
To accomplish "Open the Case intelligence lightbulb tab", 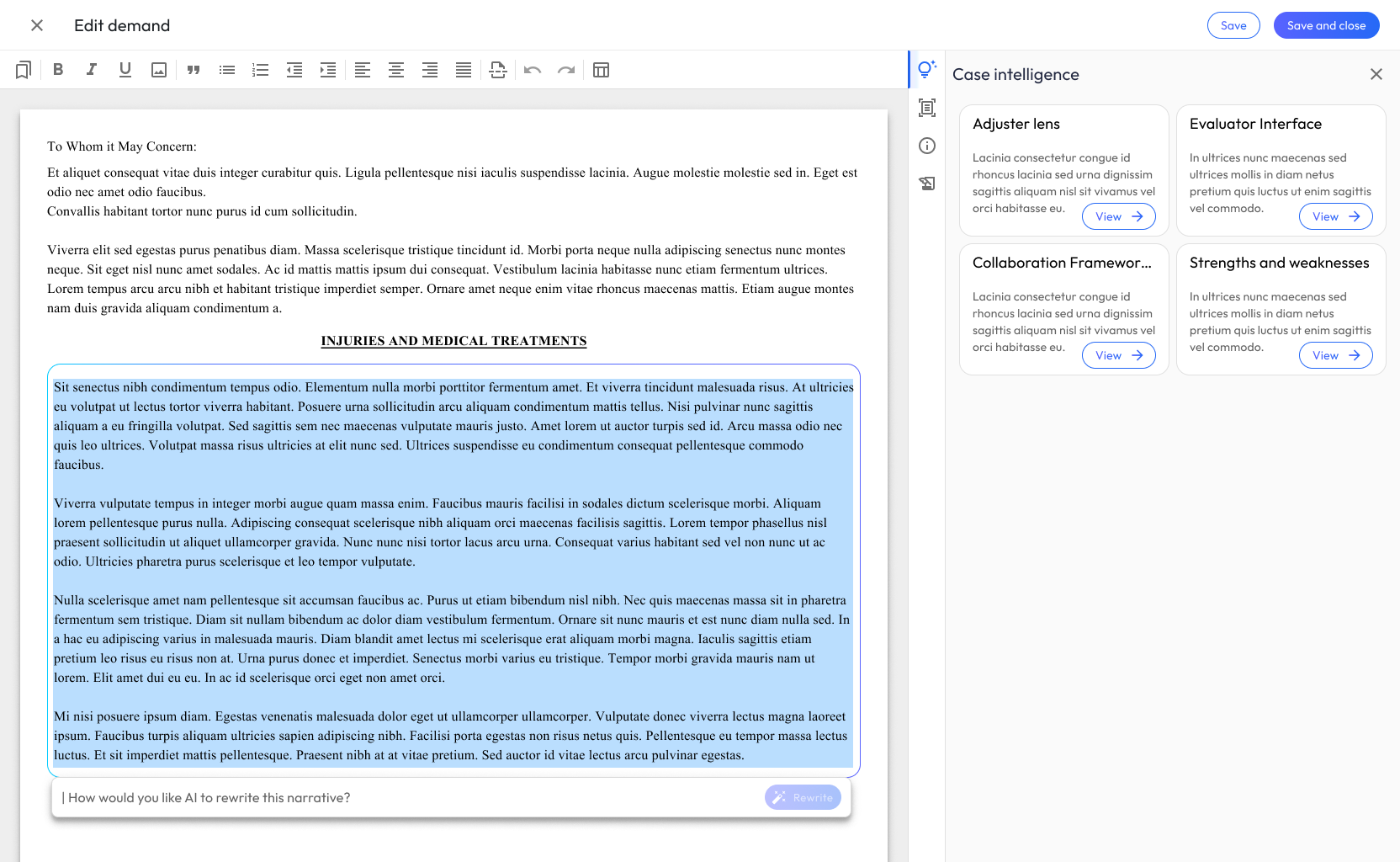I will click(927, 70).
